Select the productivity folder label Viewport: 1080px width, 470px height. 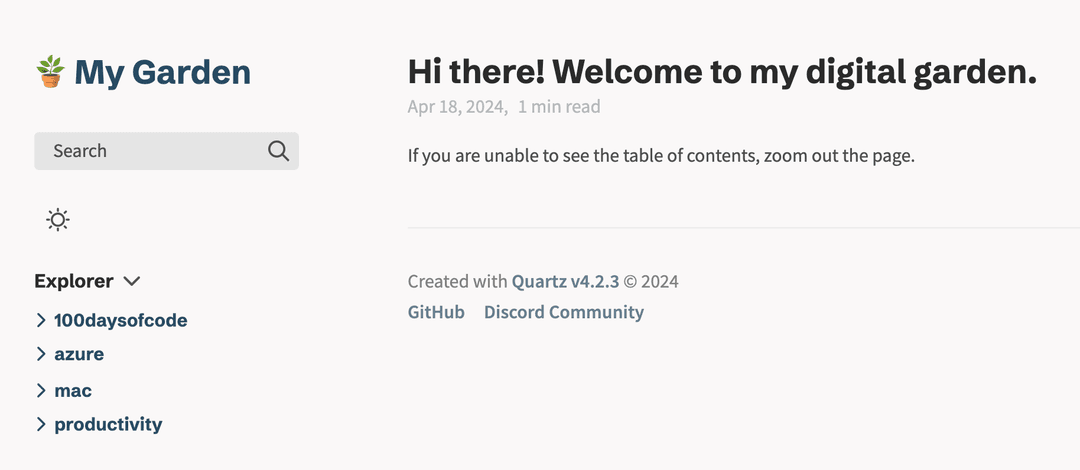click(108, 424)
